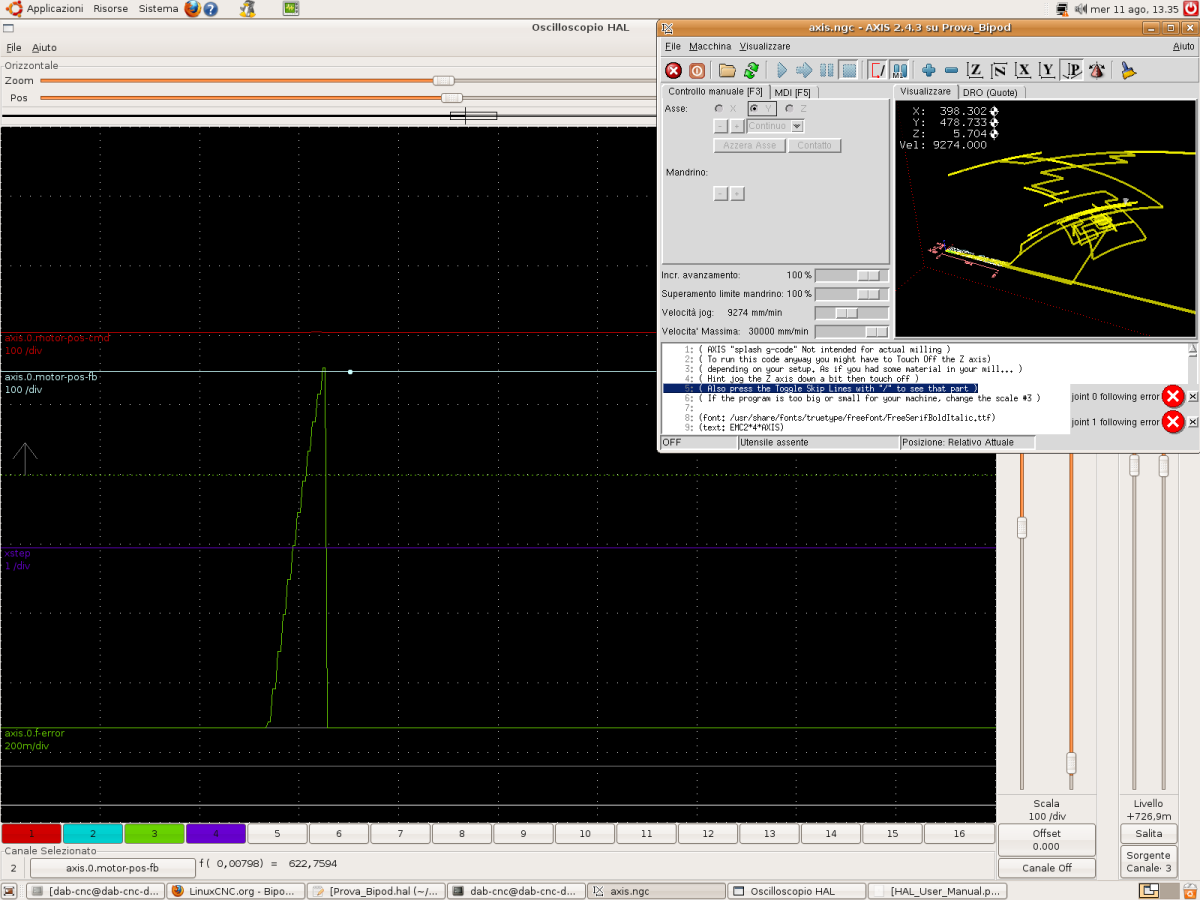Click the Azzera Asse button

point(749,146)
